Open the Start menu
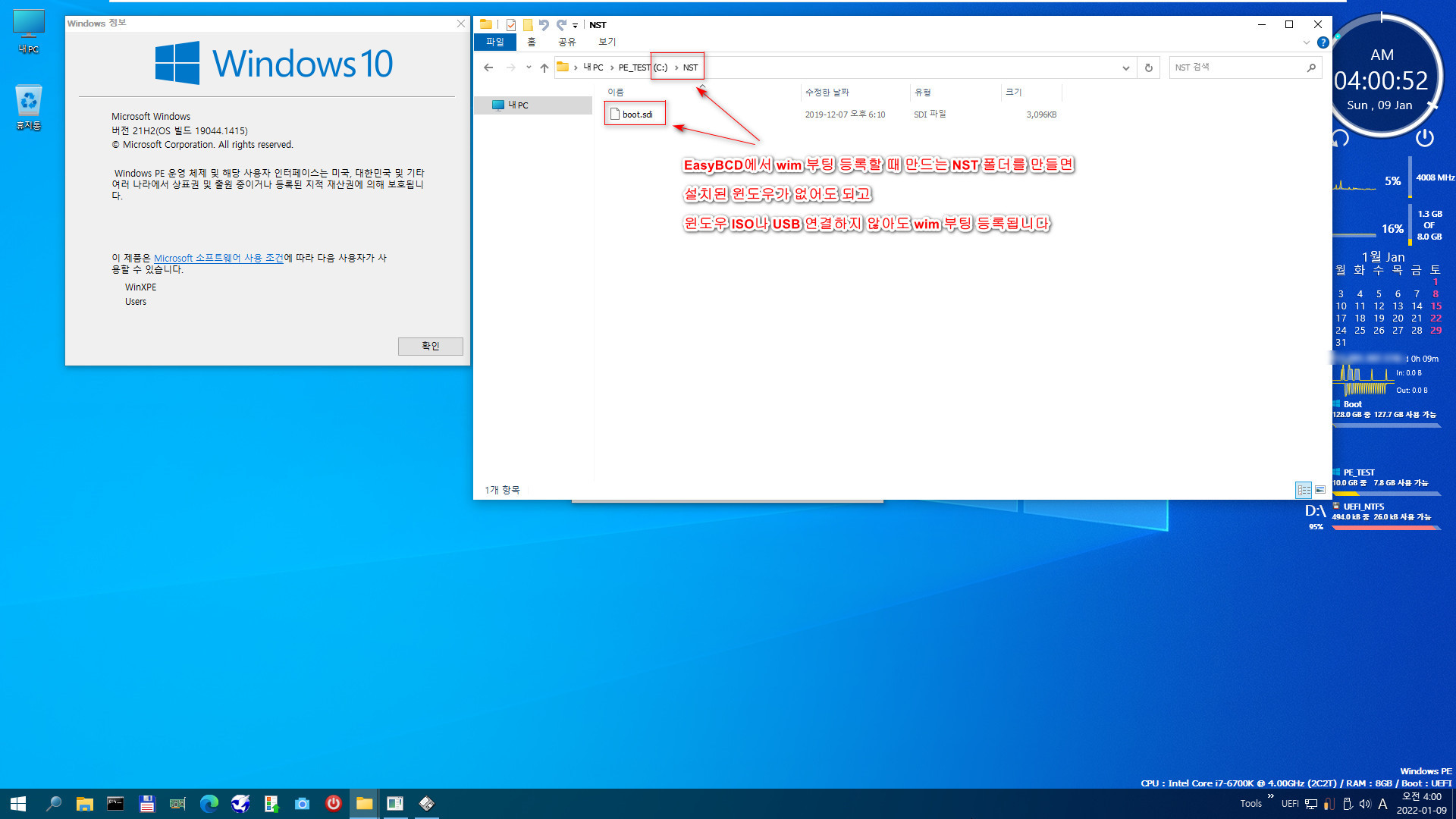Viewport: 1456px width, 819px height. point(18,804)
